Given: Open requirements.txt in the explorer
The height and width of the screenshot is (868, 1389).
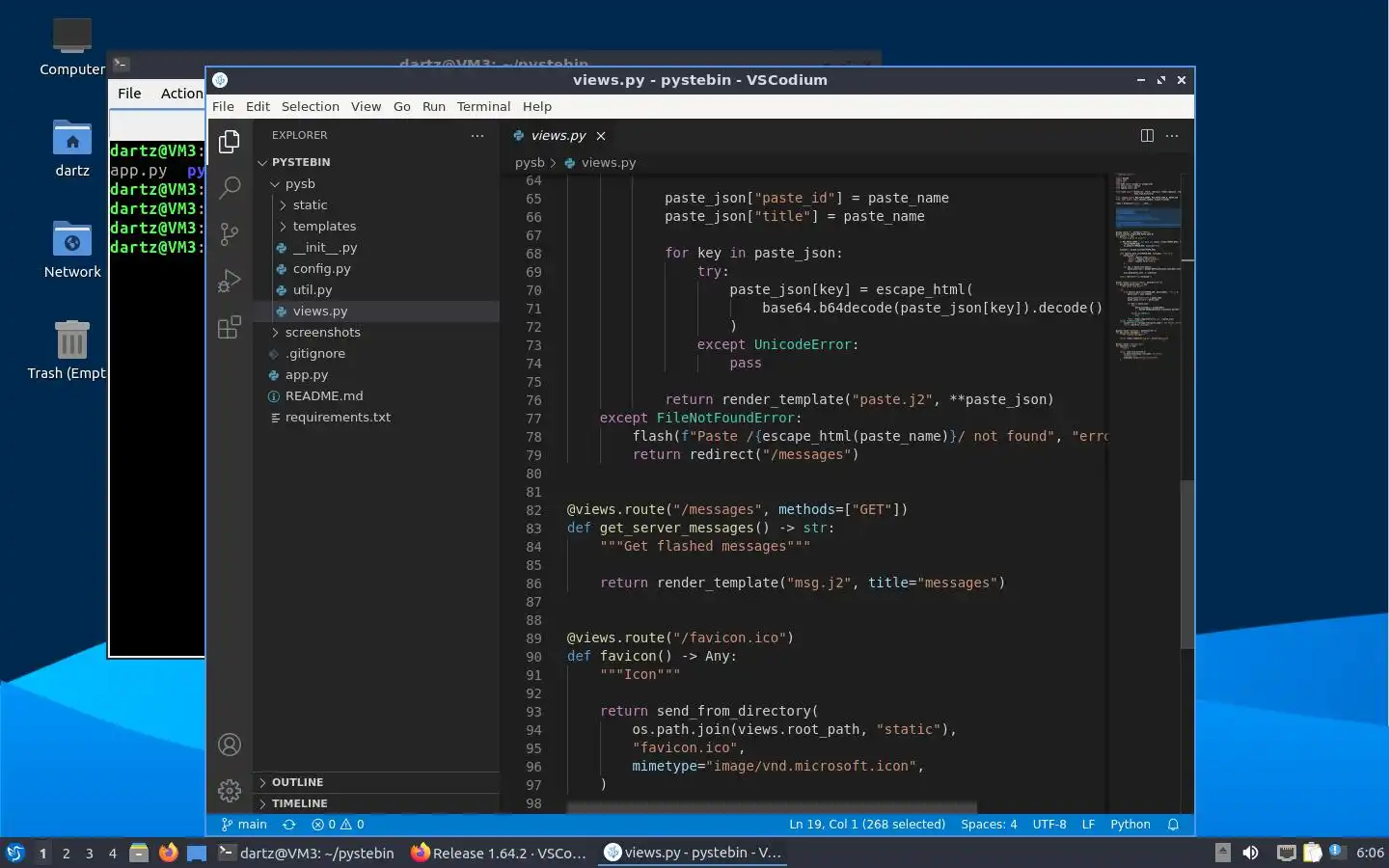Looking at the screenshot, I should pyautogui.click(x=376, y=417).
